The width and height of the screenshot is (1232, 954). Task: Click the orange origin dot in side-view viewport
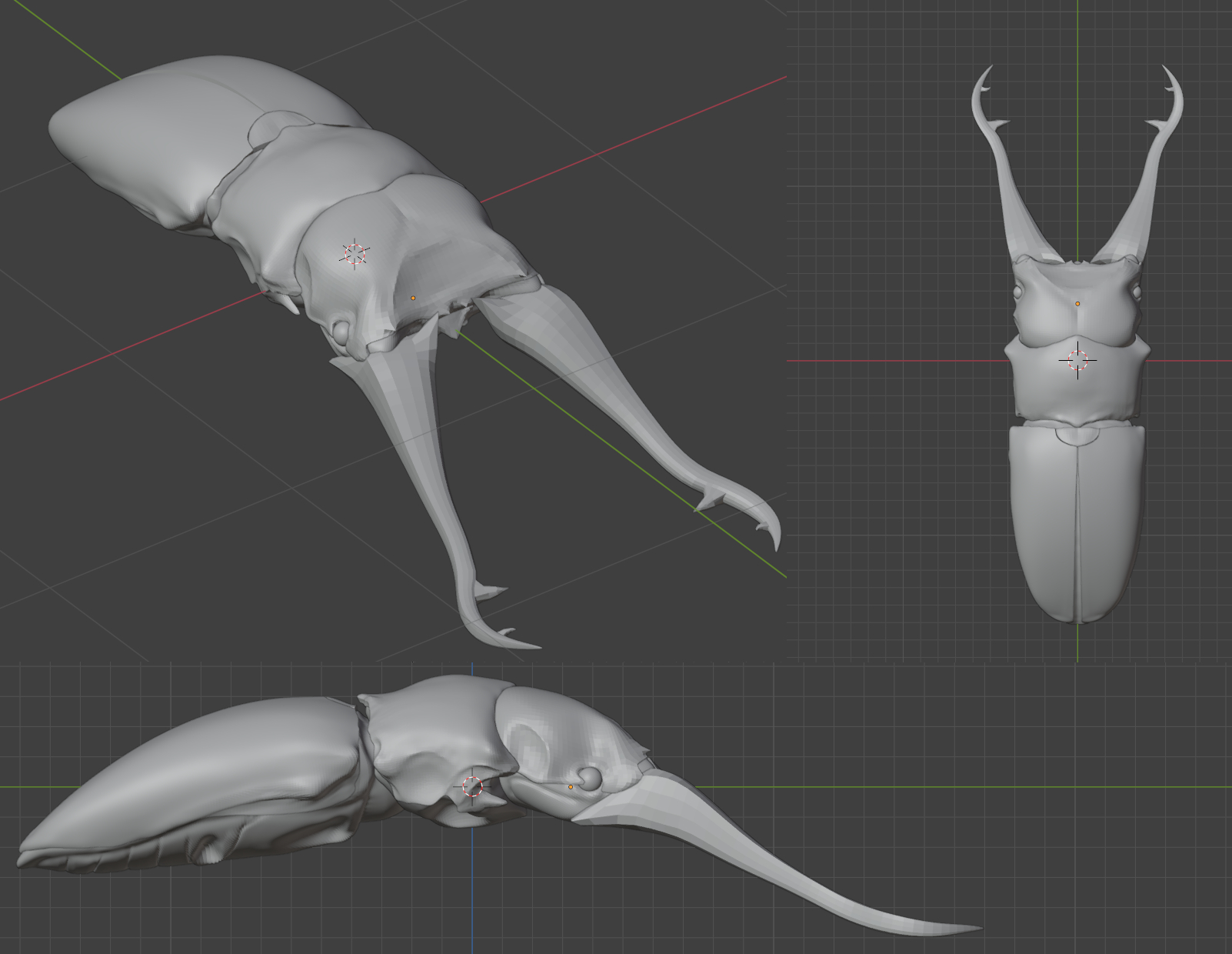tap(571, 786)
